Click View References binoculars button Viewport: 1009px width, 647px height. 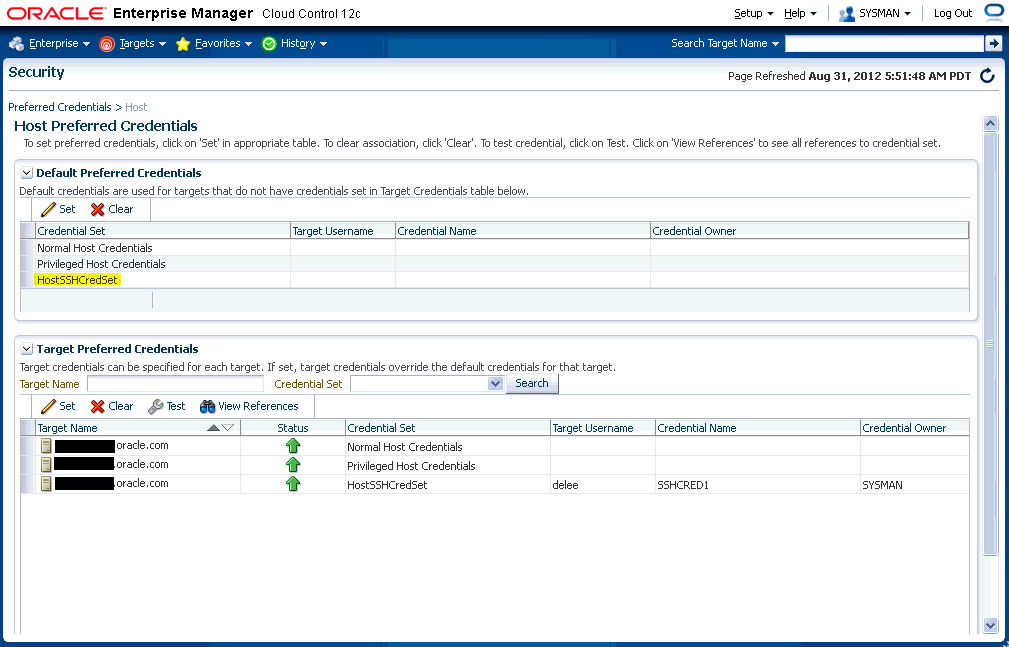[249, 406]
